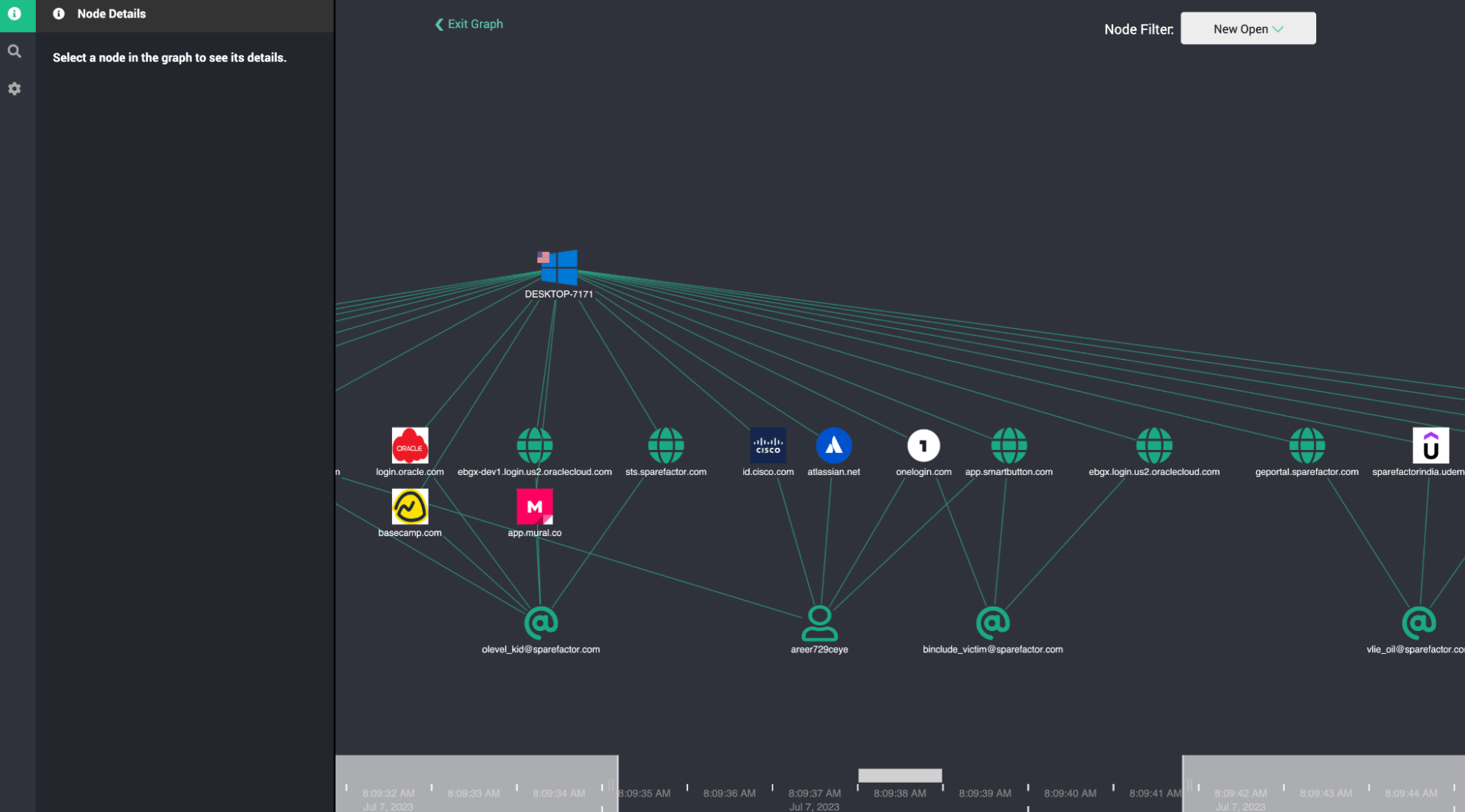1465x812 pixels.
Task: Select the login.oracle.com Oracle node
Action: click(410, 445)
